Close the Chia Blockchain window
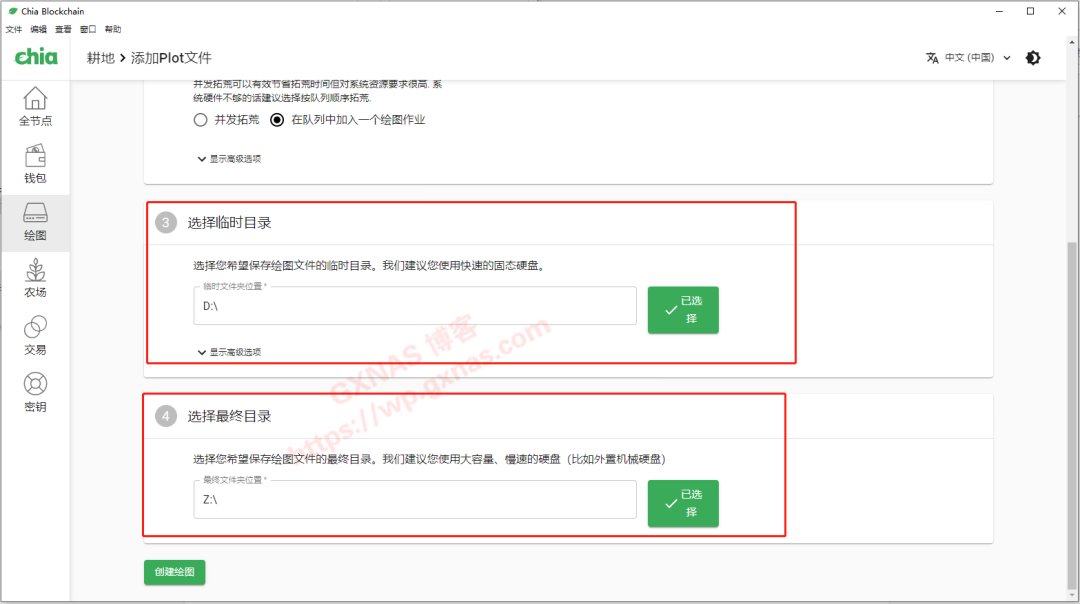The height and width of the screenshot is (604, 1080). (x=1062, y=11)
